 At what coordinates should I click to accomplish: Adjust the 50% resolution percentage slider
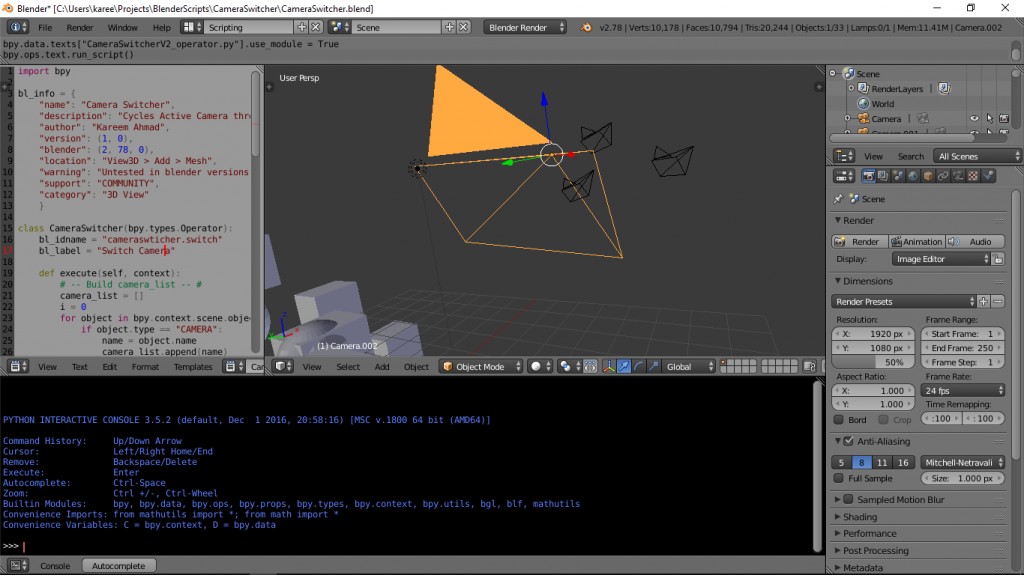(873, 362)
